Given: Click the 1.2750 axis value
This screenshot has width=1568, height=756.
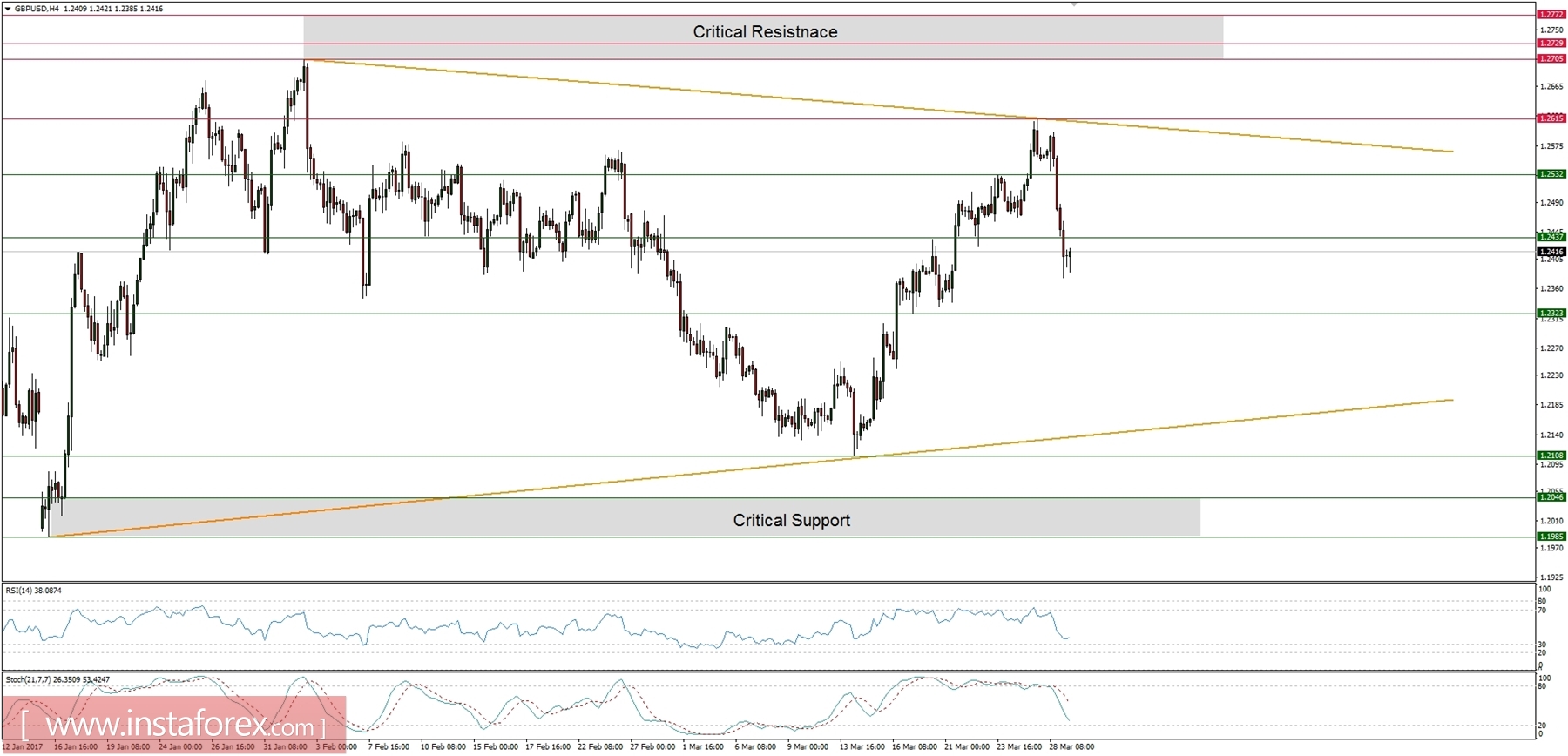Looking at the screenshot, I should [x=1551, y=30].
